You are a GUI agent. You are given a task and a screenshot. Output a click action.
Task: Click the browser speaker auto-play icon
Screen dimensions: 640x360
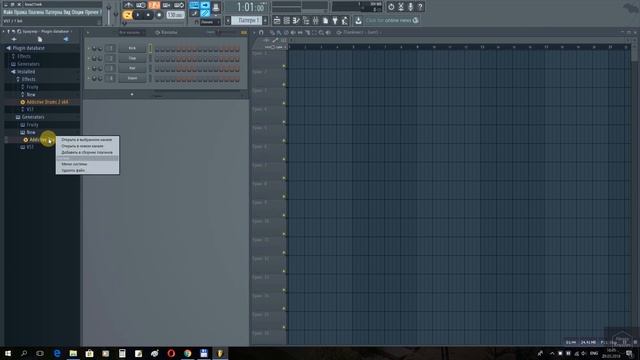[66, 39]
